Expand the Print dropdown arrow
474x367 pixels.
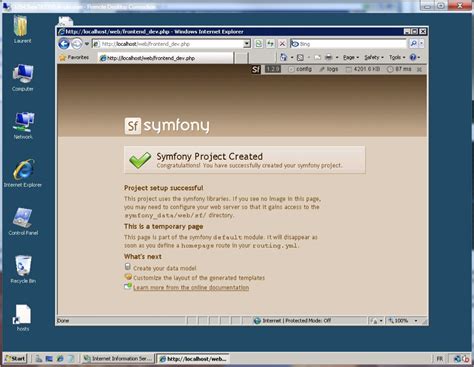tap(337, 58)
